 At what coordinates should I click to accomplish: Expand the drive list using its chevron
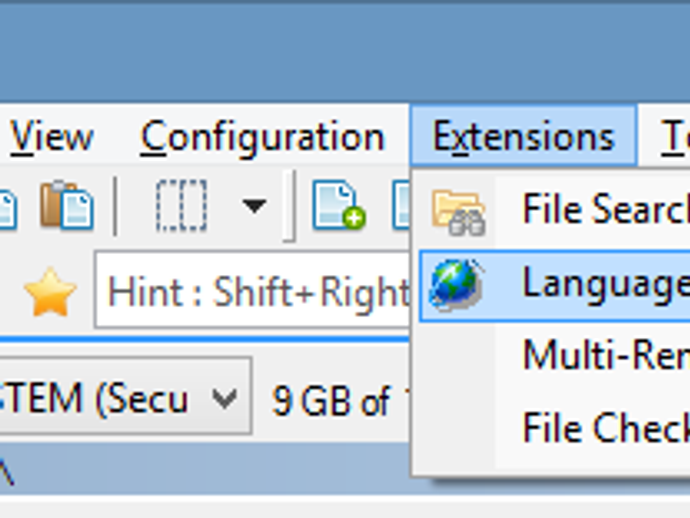tap(224, 399)
